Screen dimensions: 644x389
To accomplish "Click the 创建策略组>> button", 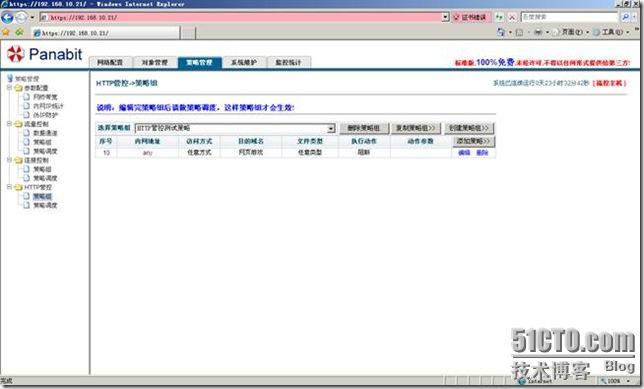I will pos(469,128).
